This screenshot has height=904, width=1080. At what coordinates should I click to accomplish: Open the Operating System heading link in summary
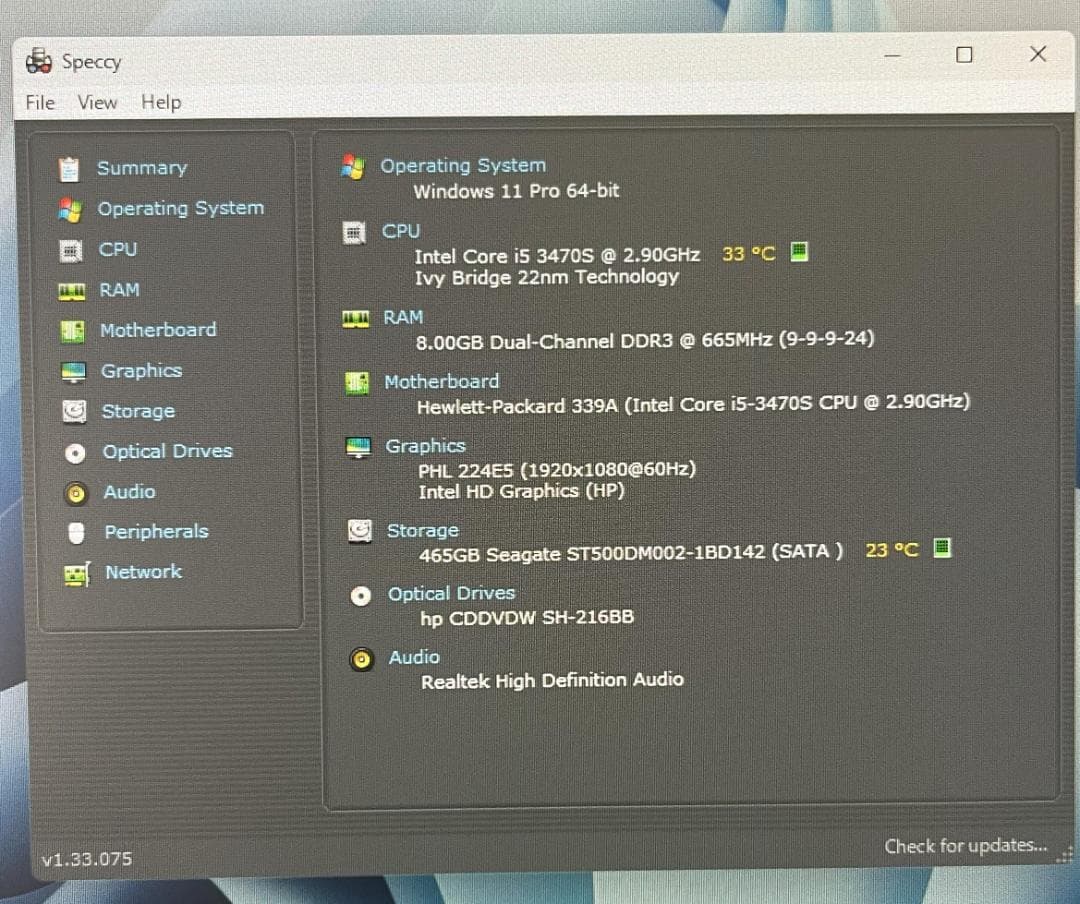[463, 166]
